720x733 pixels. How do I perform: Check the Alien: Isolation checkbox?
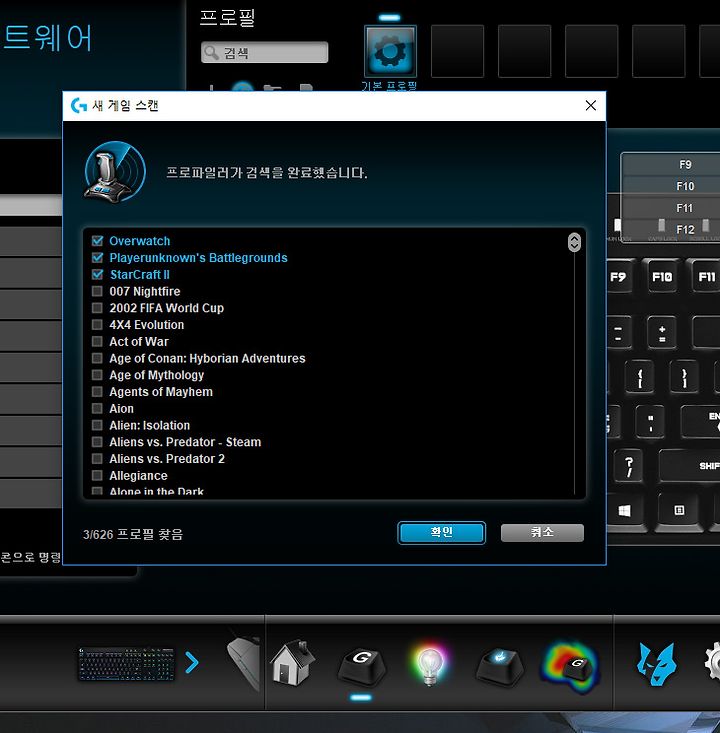97,425
